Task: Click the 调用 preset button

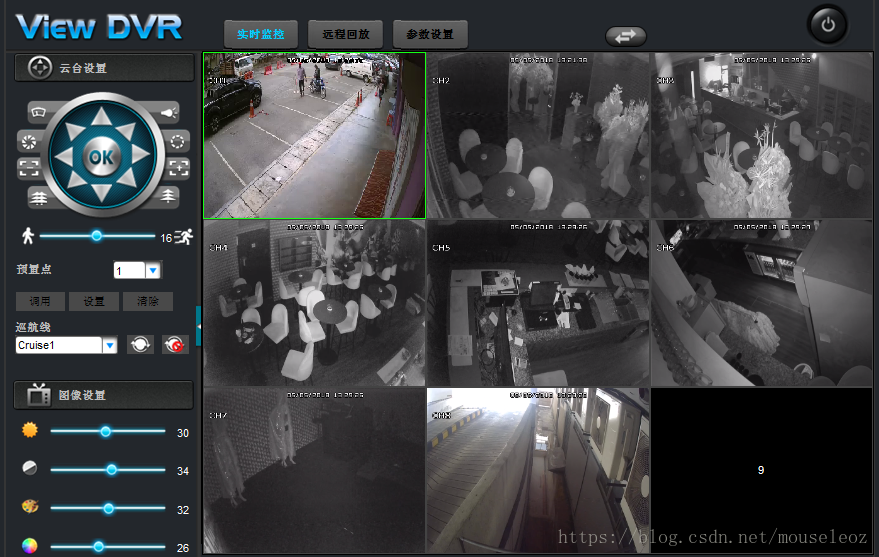Action: click(41, 301)
